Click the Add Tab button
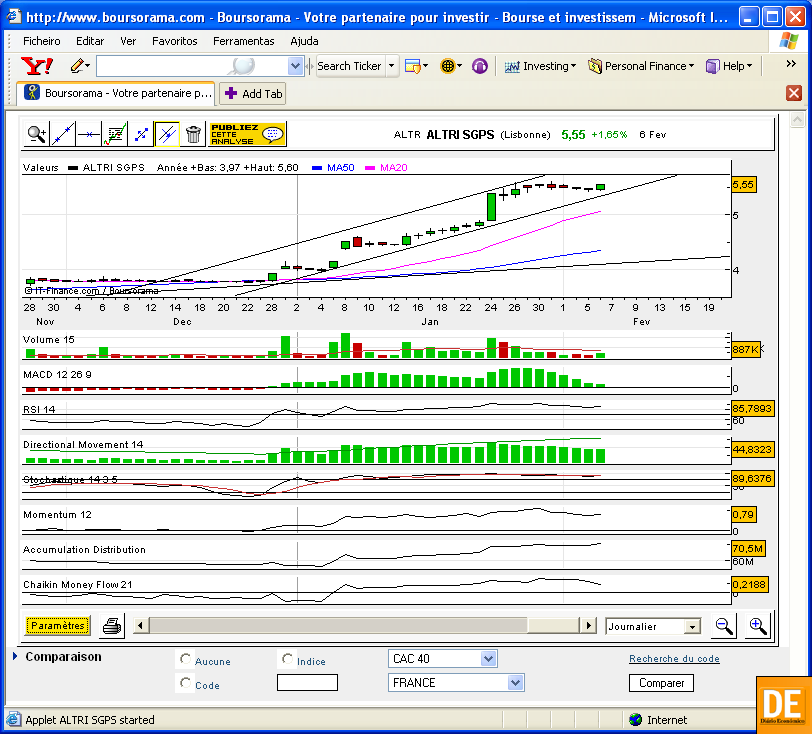The width and height of the screenshot is (812, 734). (253, 94)
